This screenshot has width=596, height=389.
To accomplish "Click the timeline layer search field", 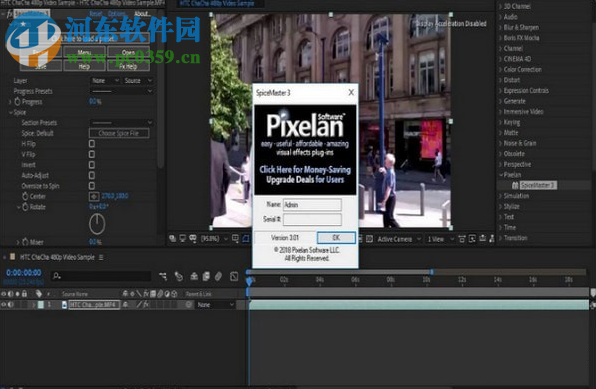I will pos(101,276).
